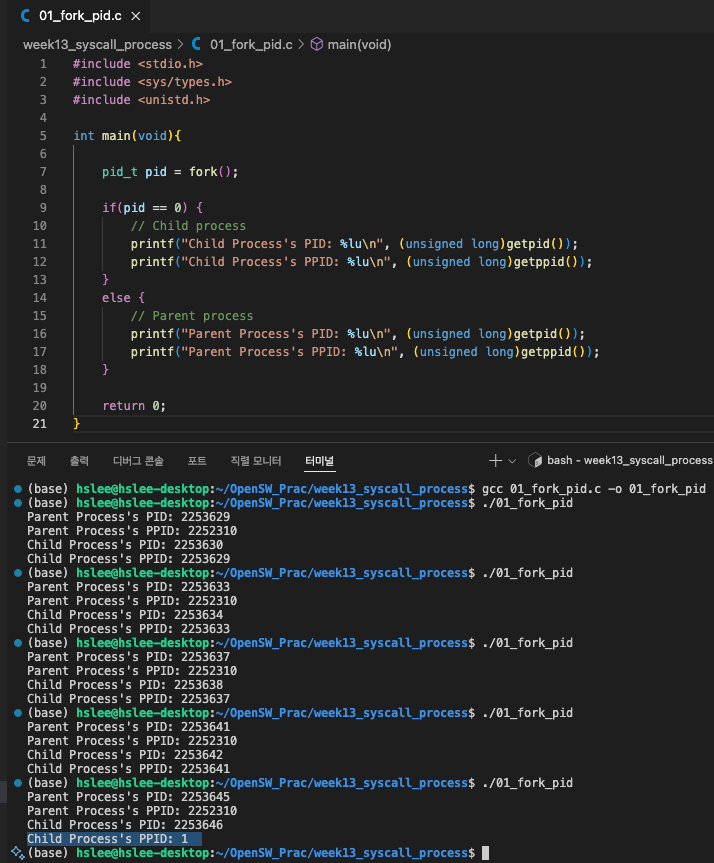
Task: Click terminal line 'Parent Process's PID: 2253637'
Action: coord(128,657)
